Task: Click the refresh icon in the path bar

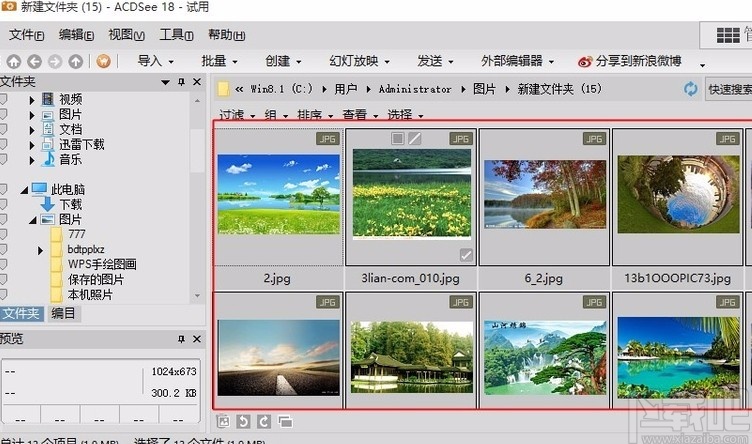Action: pyautogui.click(x=690, y=89)
